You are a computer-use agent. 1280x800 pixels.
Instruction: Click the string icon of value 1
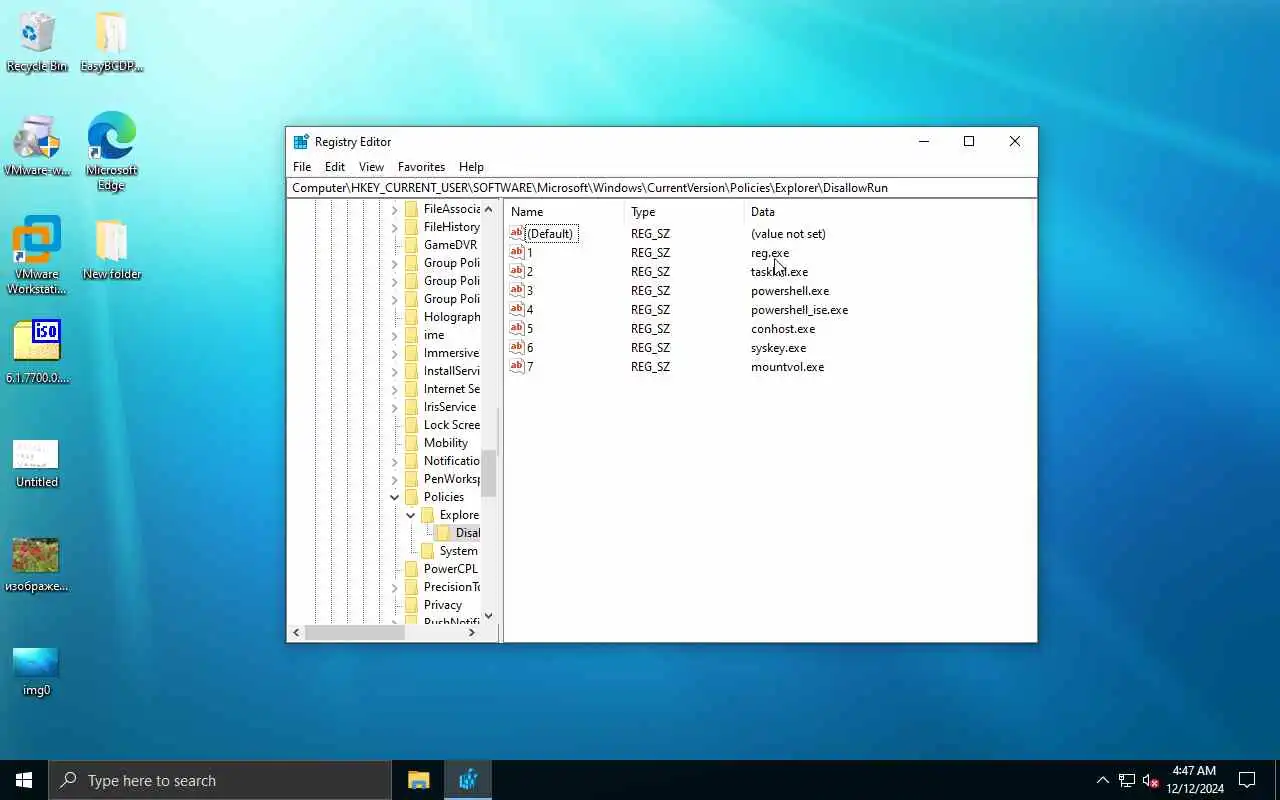516,252
